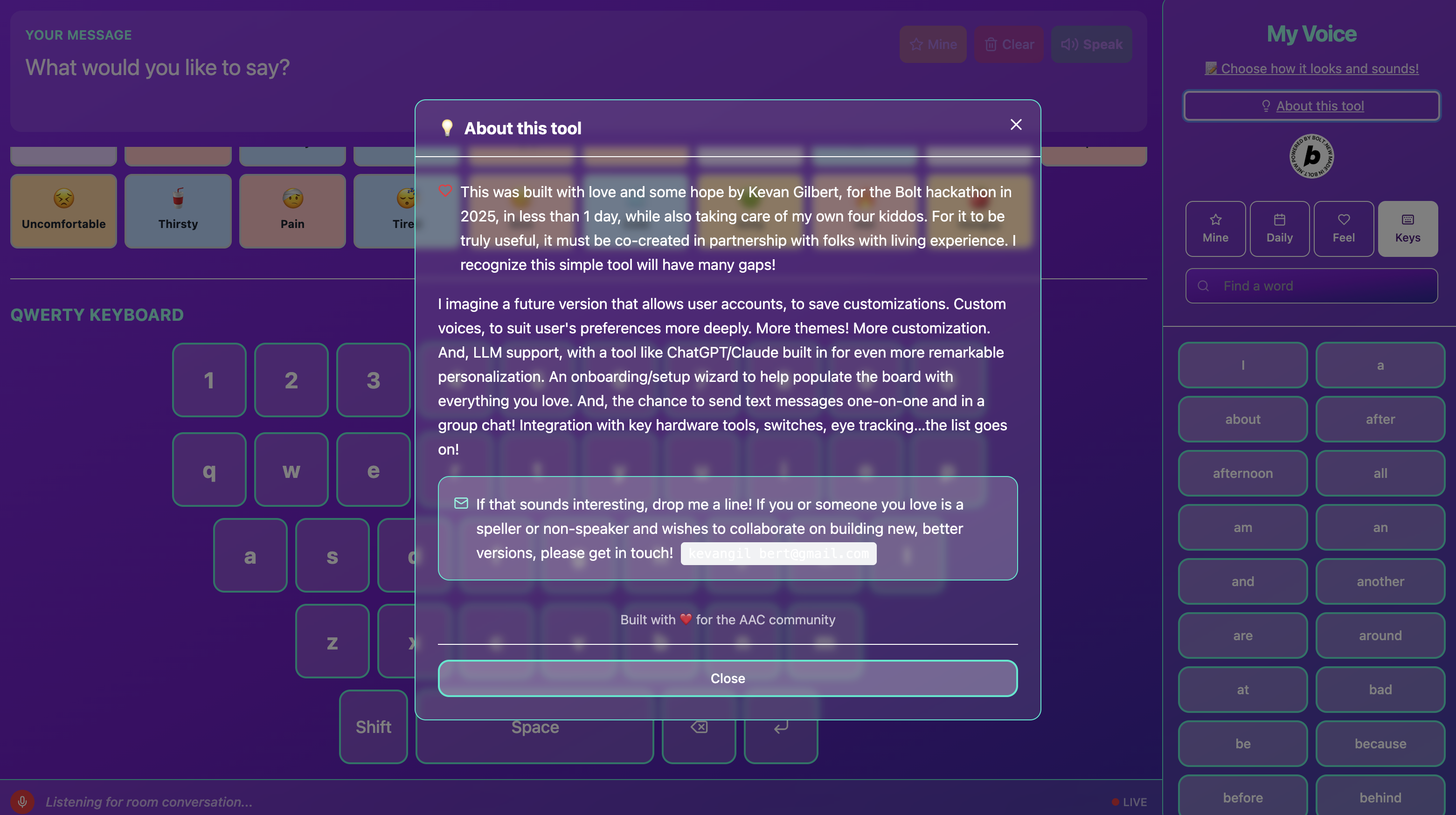Open the Feel tab
Screen dimensions: 1456x815
(x=1343, y=229)
